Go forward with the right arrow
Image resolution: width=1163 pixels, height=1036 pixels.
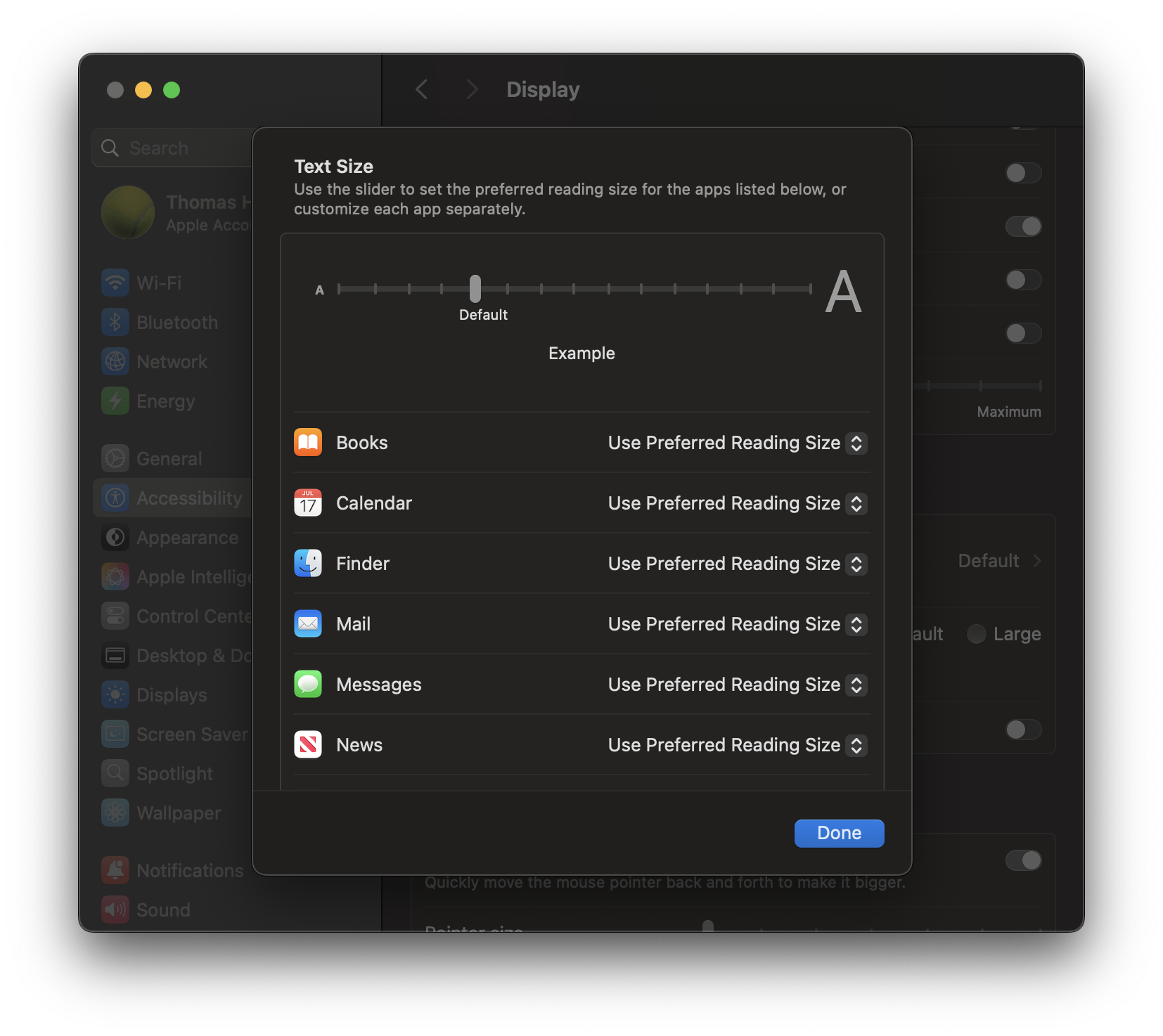472,89
